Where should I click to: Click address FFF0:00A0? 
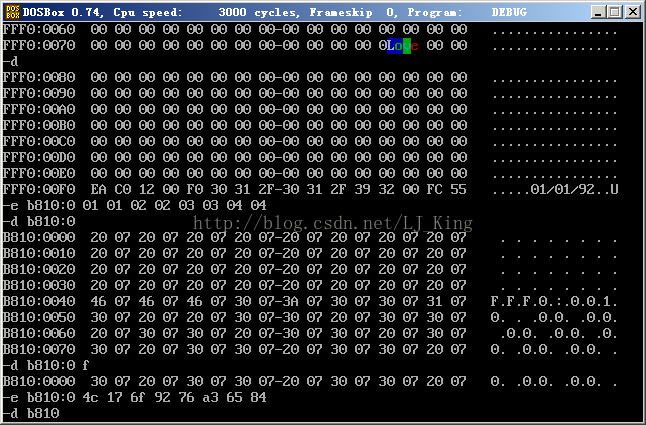[39, 109]
